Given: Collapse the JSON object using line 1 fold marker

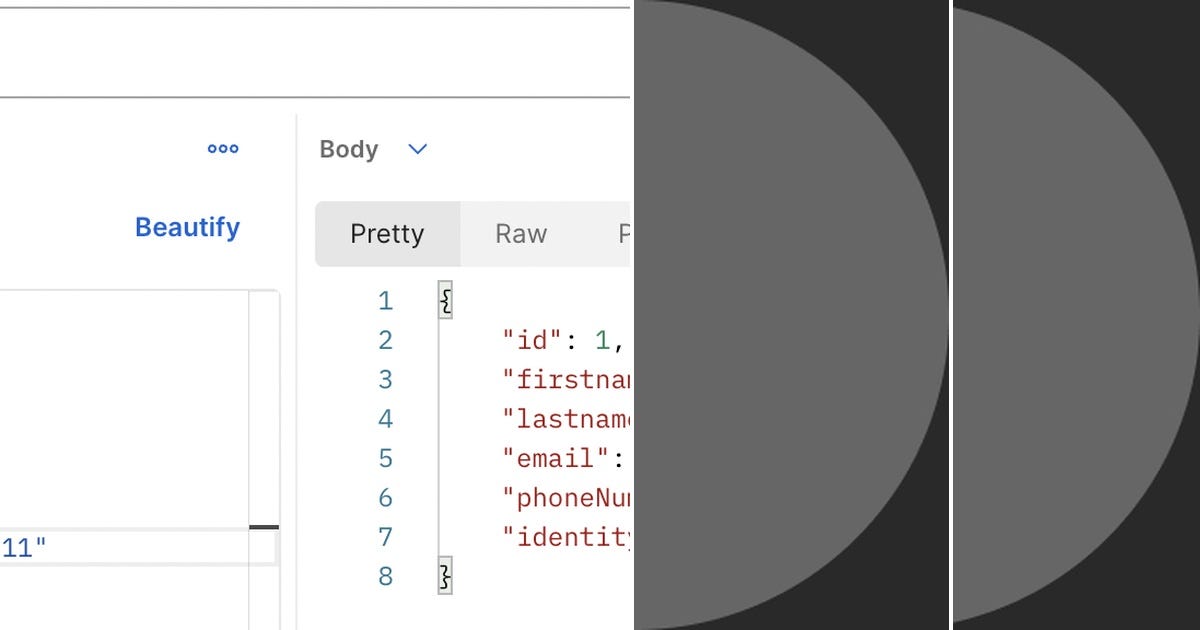Looking at the screenshot, I should point(444,299).
